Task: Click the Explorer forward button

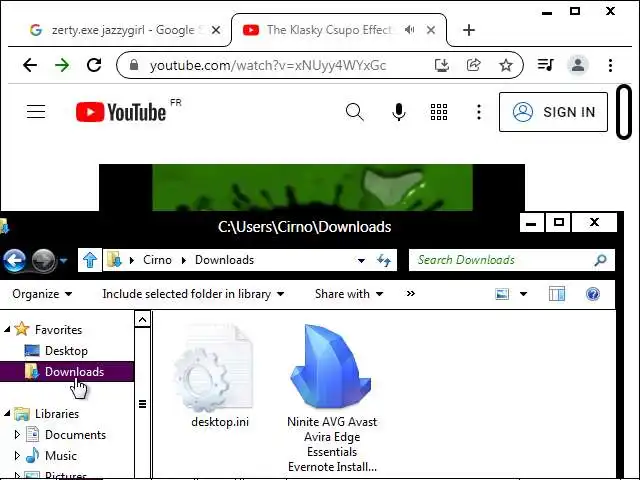Action: [44, 260]
